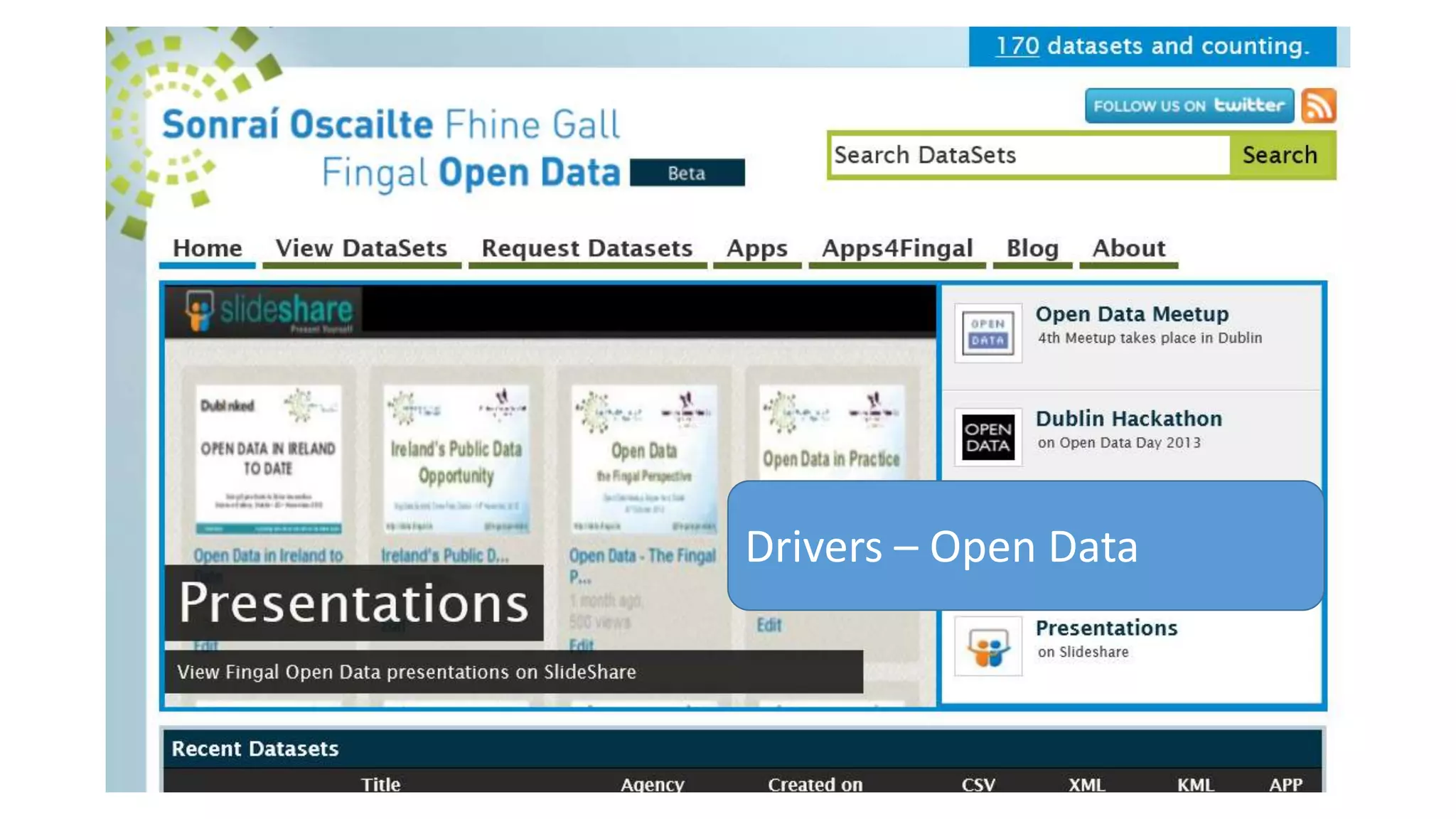Click the RSS feed icon
This screenshot has width=1456, height=819.
pos(1319,106)
